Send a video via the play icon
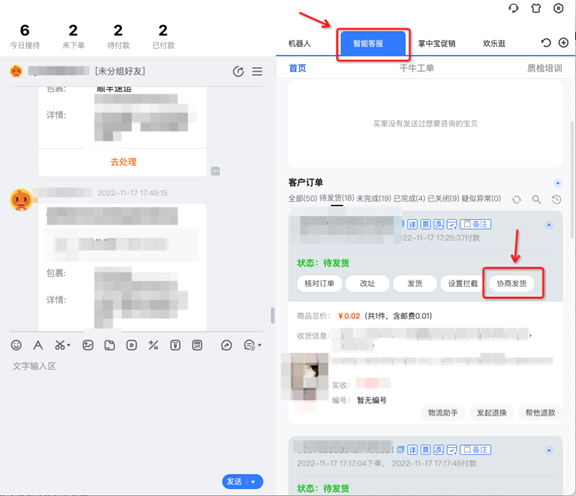The width and height of the screenshot is (576, 496). [x=132, y=345]
